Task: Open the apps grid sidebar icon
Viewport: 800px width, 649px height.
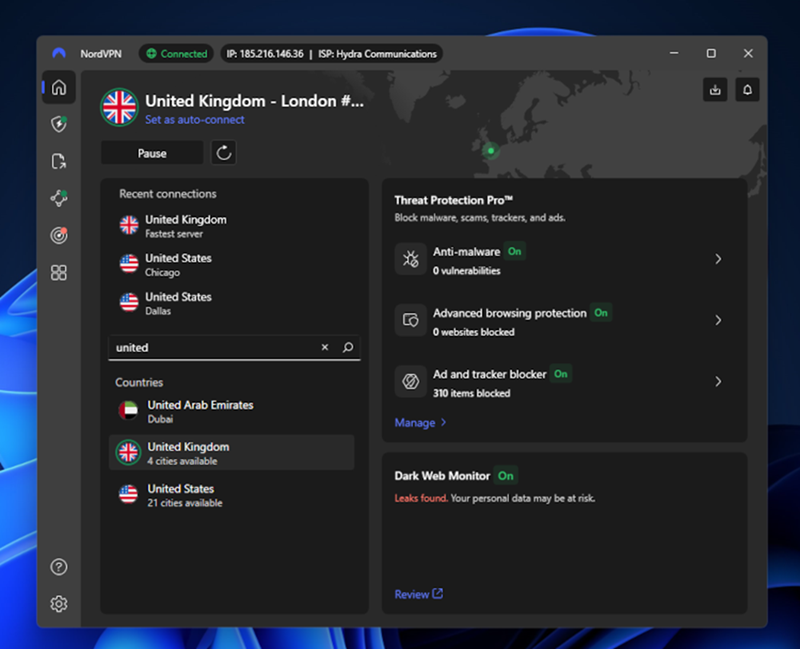Action: pyautogui.click(x=59, y=272)
